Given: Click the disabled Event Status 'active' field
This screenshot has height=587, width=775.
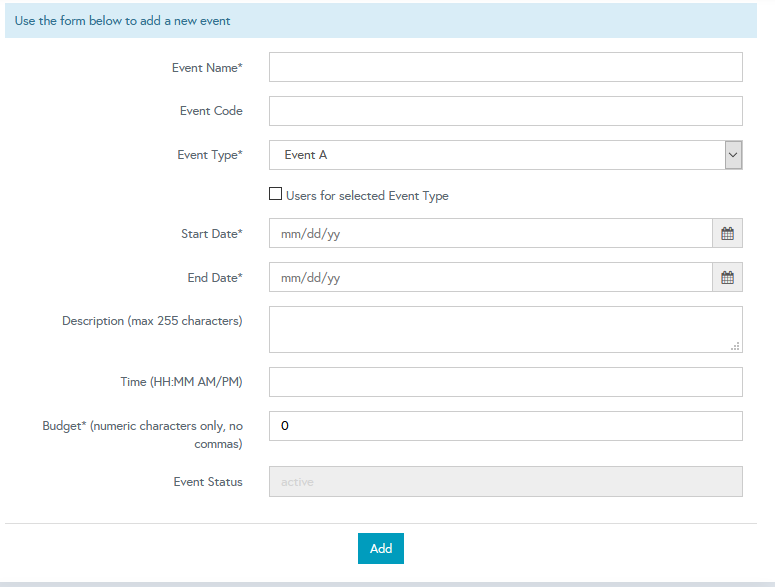Looking at the screenshot, I should [x=505, y=482].
